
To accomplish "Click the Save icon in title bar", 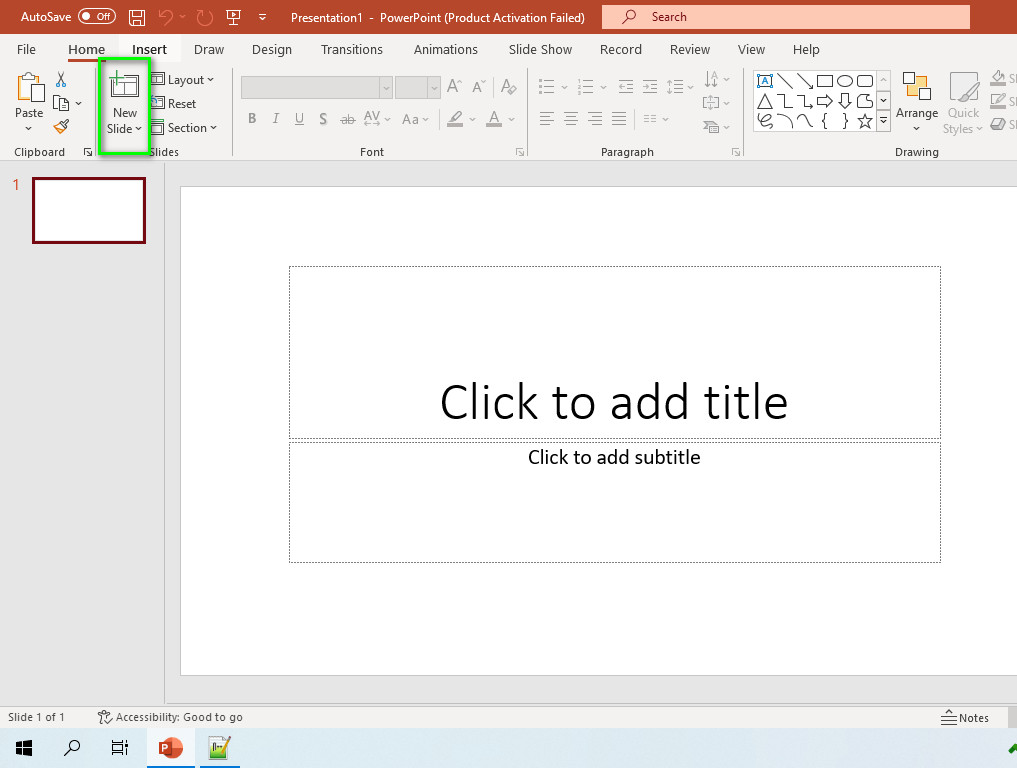I will 137,18.
